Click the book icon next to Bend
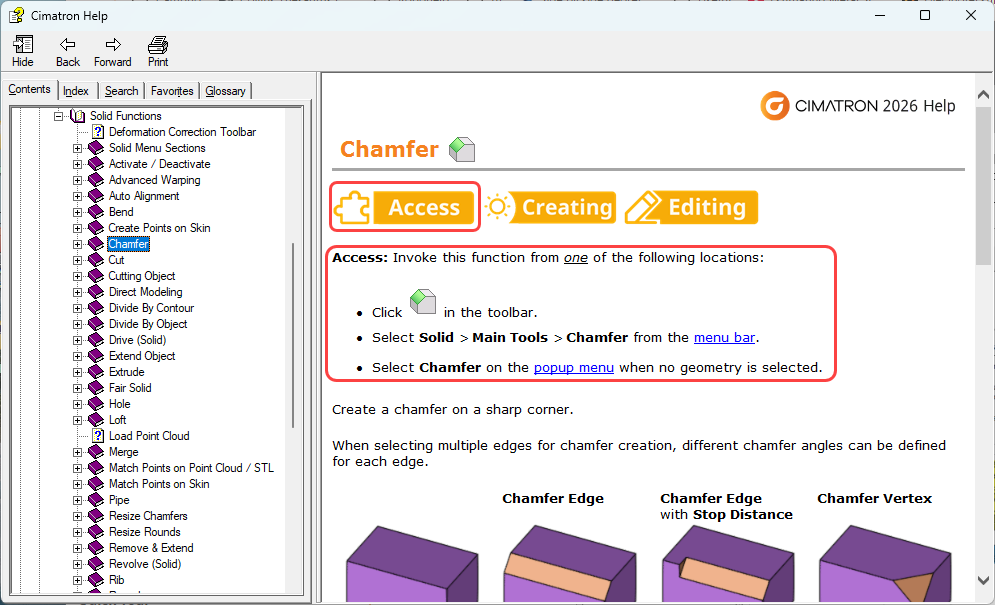The image size is (995, 605). [96, 212]
